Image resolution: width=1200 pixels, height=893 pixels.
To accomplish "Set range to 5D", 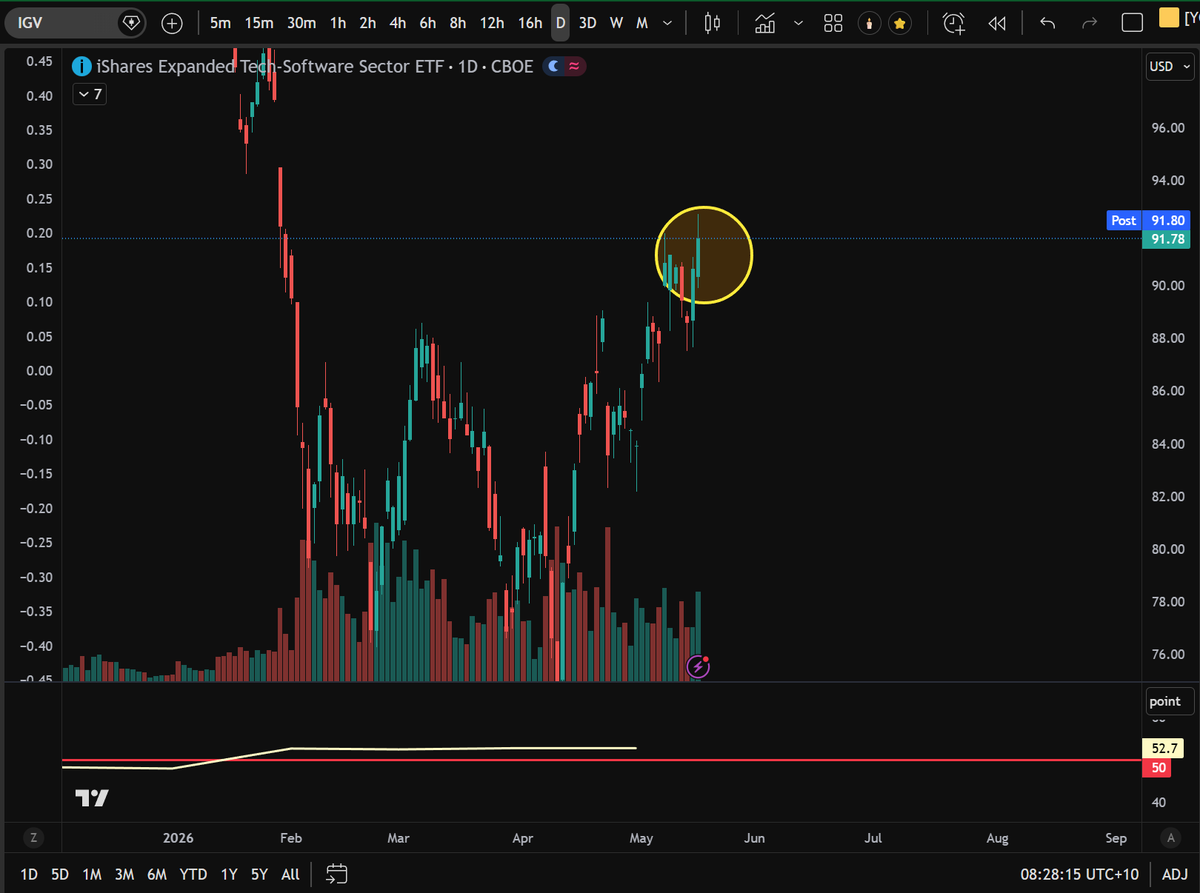I will point(60,874).
